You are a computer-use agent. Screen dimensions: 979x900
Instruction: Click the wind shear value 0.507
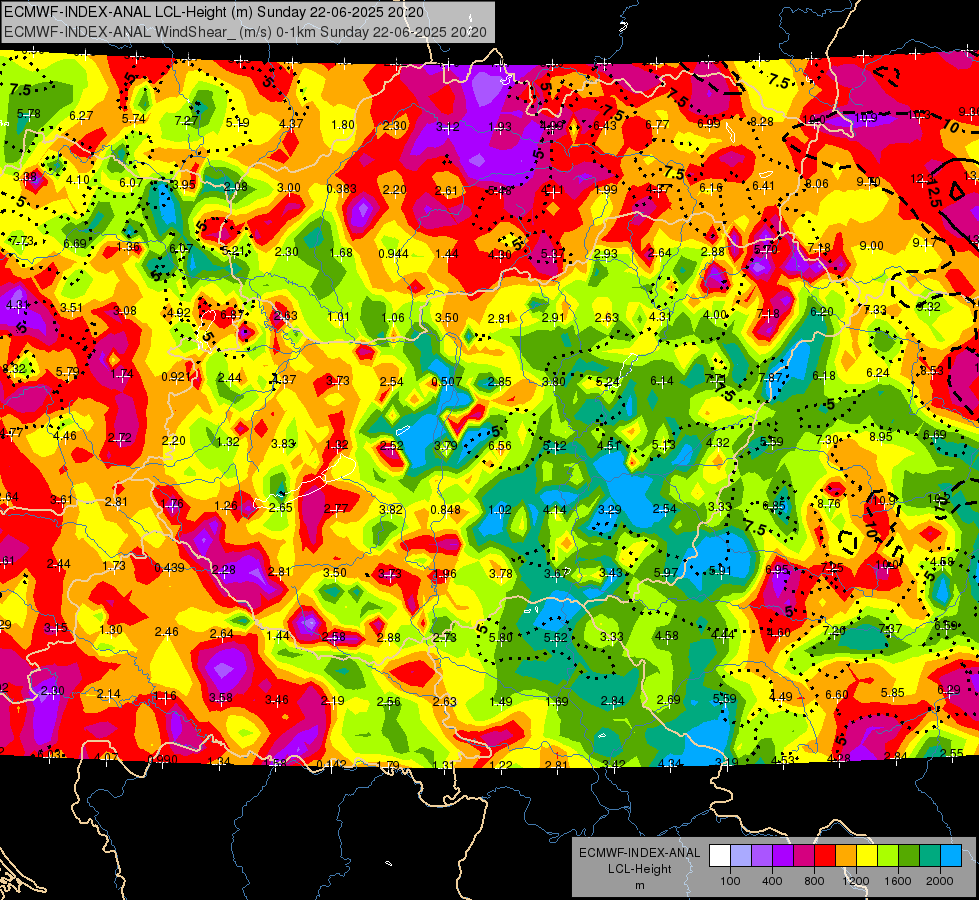(x=447, y=382)
